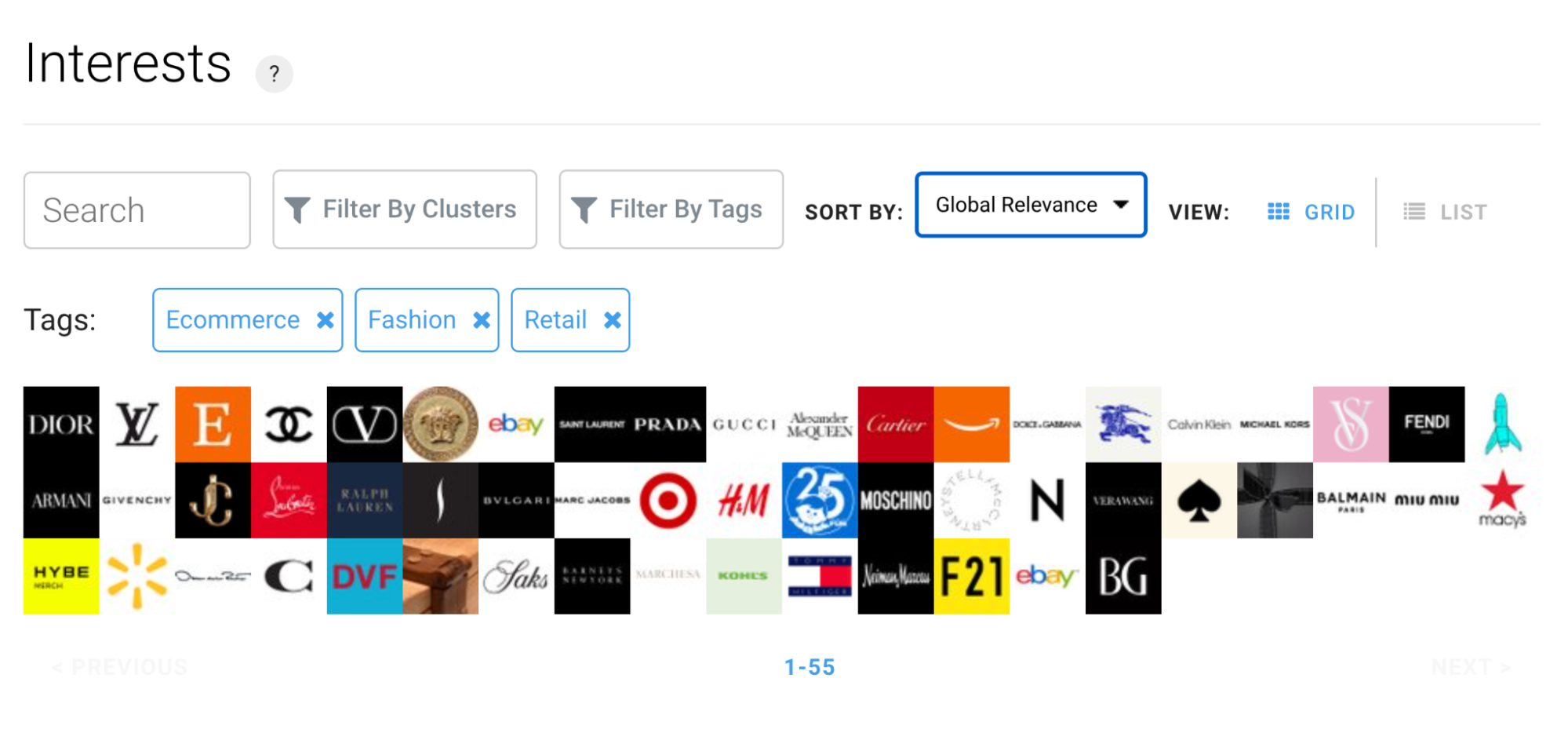Image resolution: width=1568 pixels, height=729 pixels.
Task: Select the Kate Spade spade tile
Action: point(1199,500)
